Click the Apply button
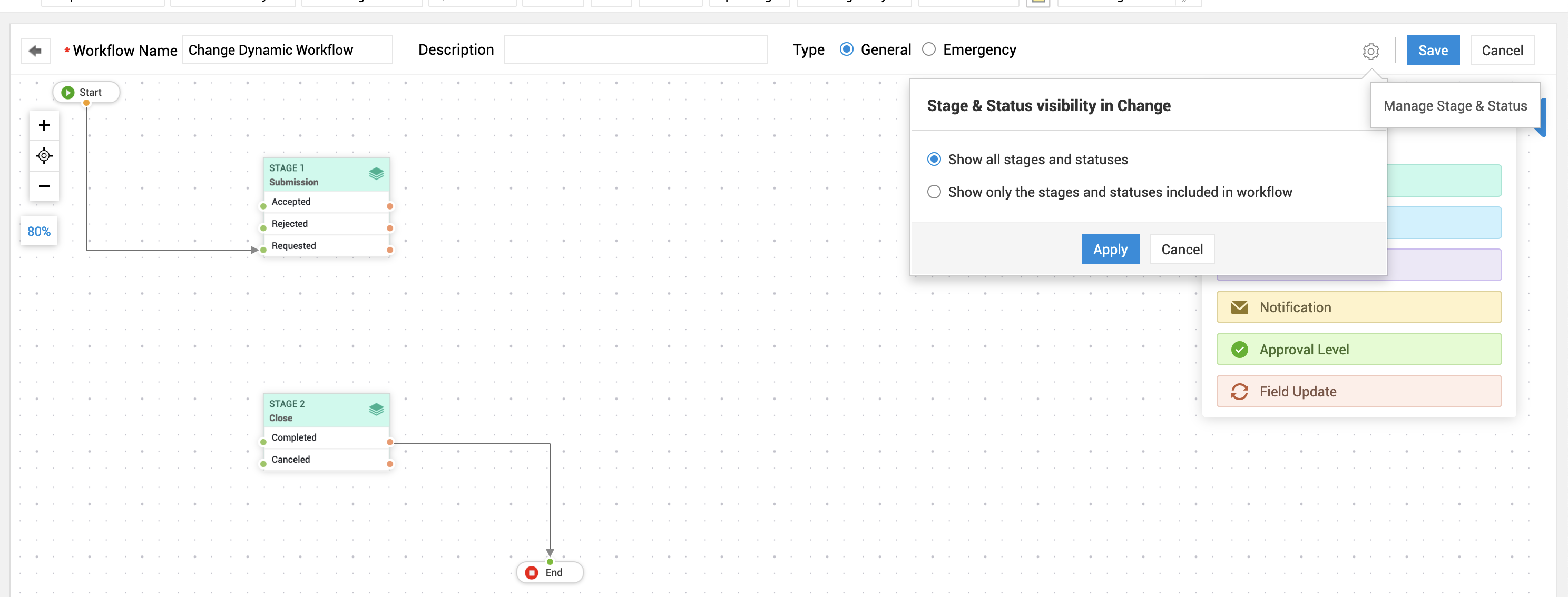The image size is (1568, 597). [x=1110, y=249]
